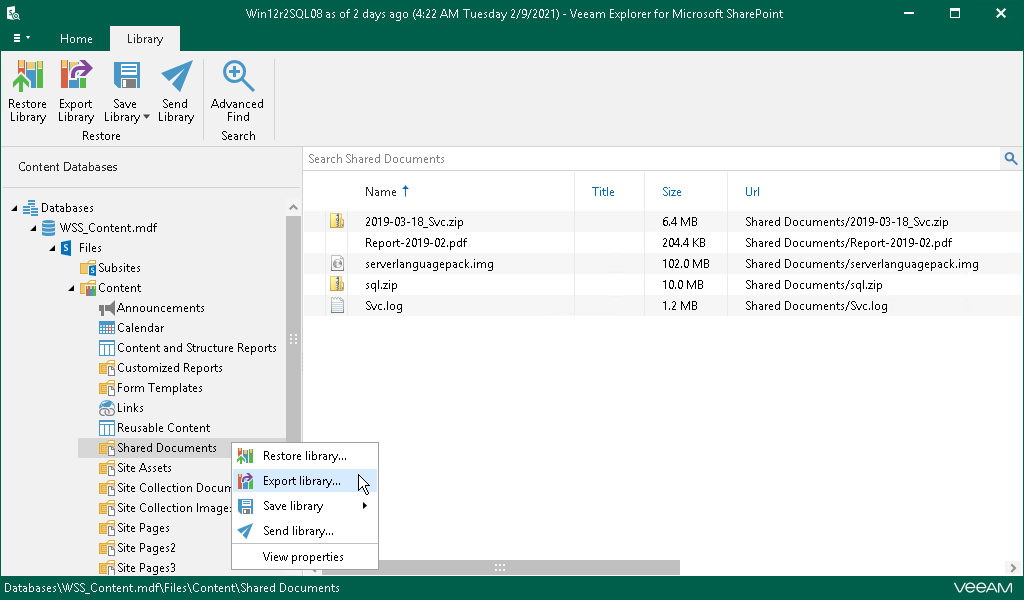Click the Name column header to sort

pos(381,192)
